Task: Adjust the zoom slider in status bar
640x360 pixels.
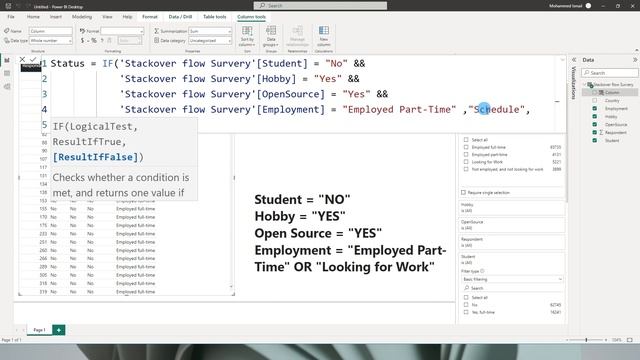Action: click(x=587, y=340)
